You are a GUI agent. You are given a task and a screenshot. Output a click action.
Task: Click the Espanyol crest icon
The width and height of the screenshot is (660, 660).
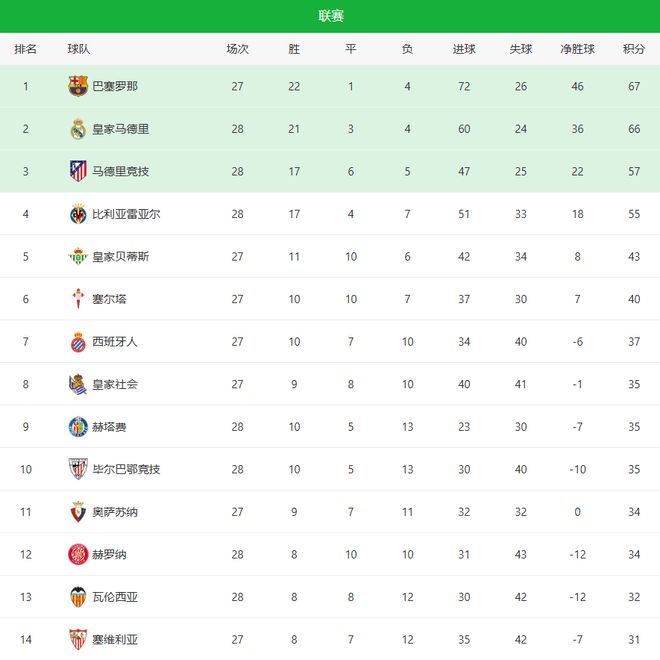[78, 341]
